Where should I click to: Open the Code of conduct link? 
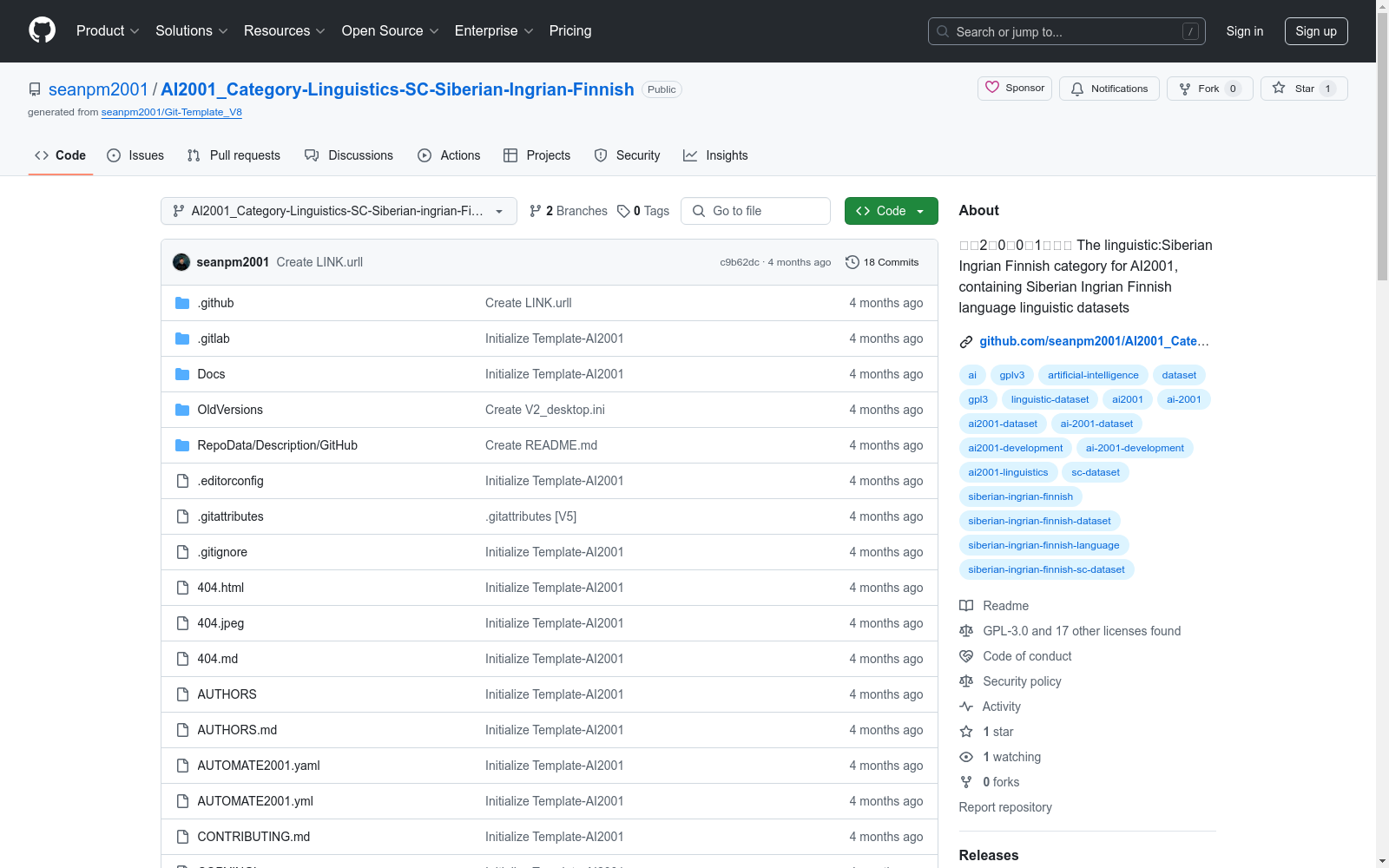[x=1027, y=656]
